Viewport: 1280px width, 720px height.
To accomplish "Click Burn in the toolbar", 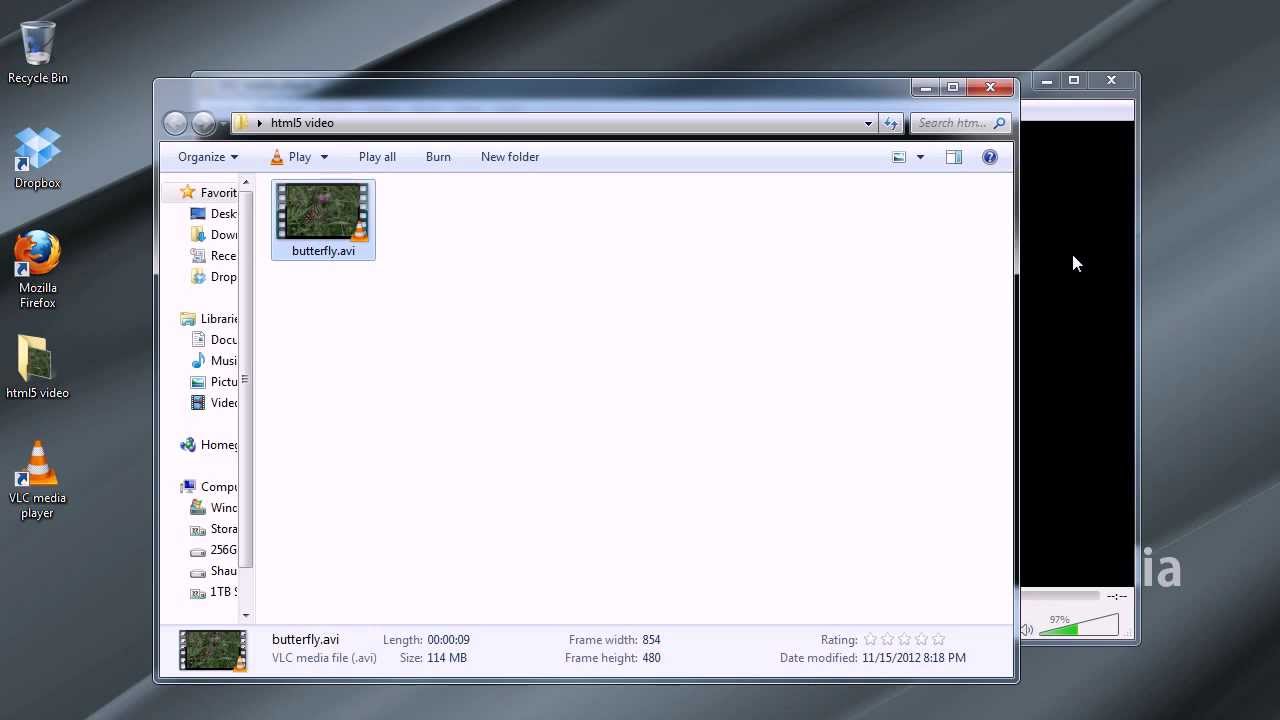I will pyautogui.click(x=438, y=157).
